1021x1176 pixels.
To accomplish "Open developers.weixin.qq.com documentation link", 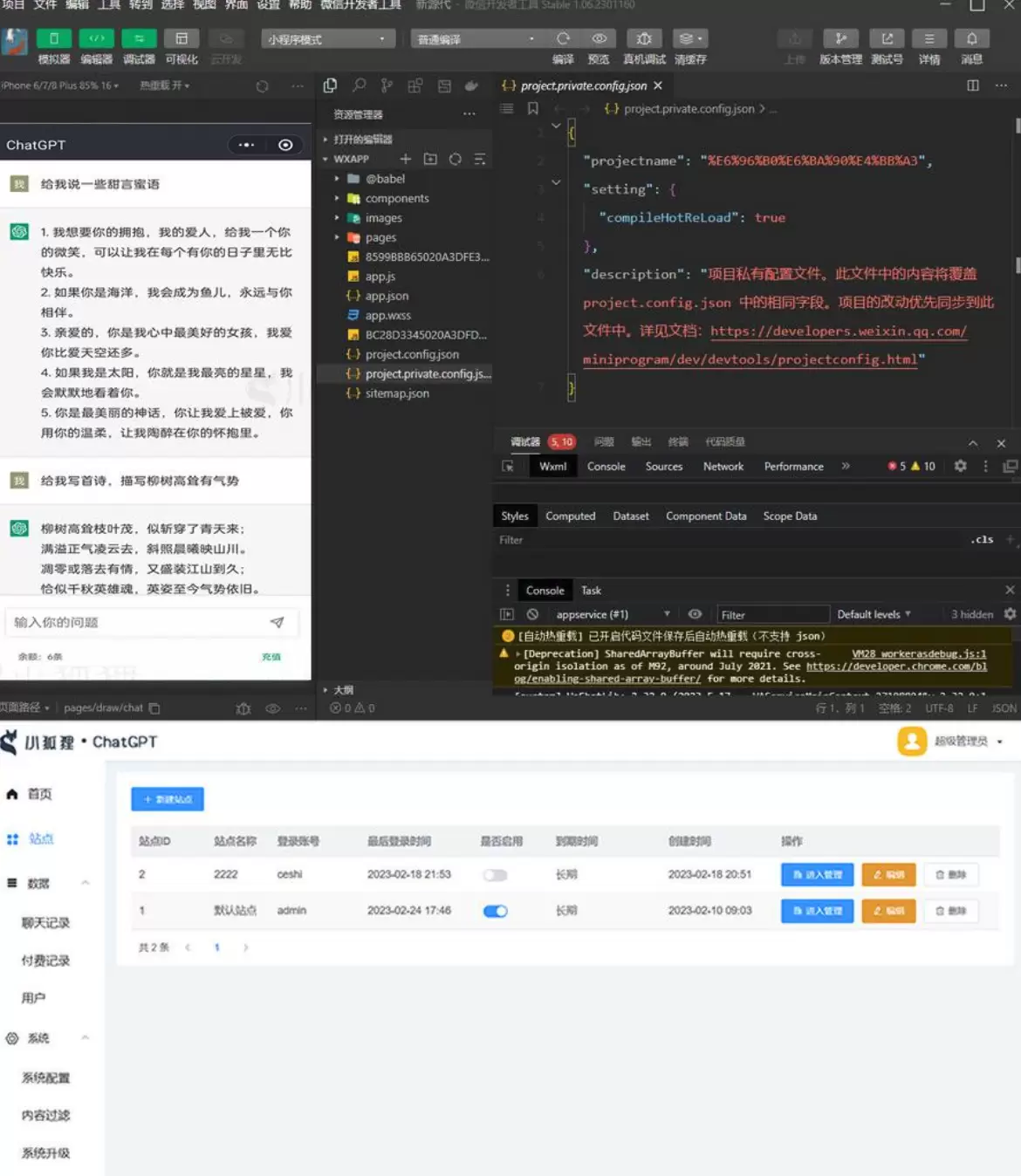I will tap(839, 331).
